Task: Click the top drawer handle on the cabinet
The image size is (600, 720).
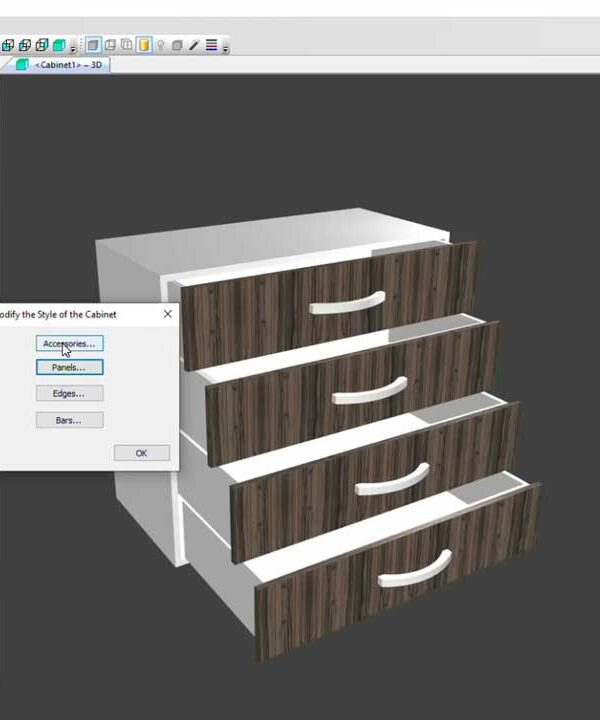Action: [347, 301]
